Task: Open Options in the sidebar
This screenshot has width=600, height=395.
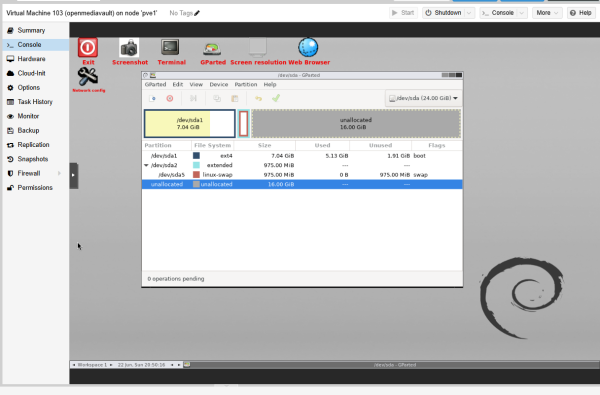Action: pos(36,87)
